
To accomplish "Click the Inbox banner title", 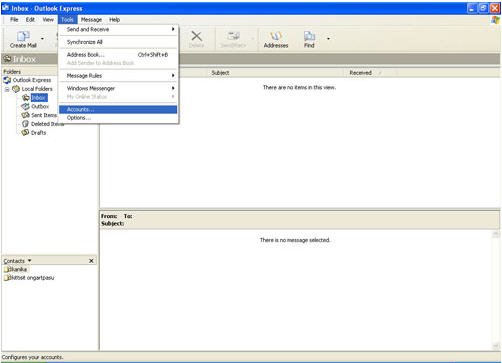I will pos(24,59).
